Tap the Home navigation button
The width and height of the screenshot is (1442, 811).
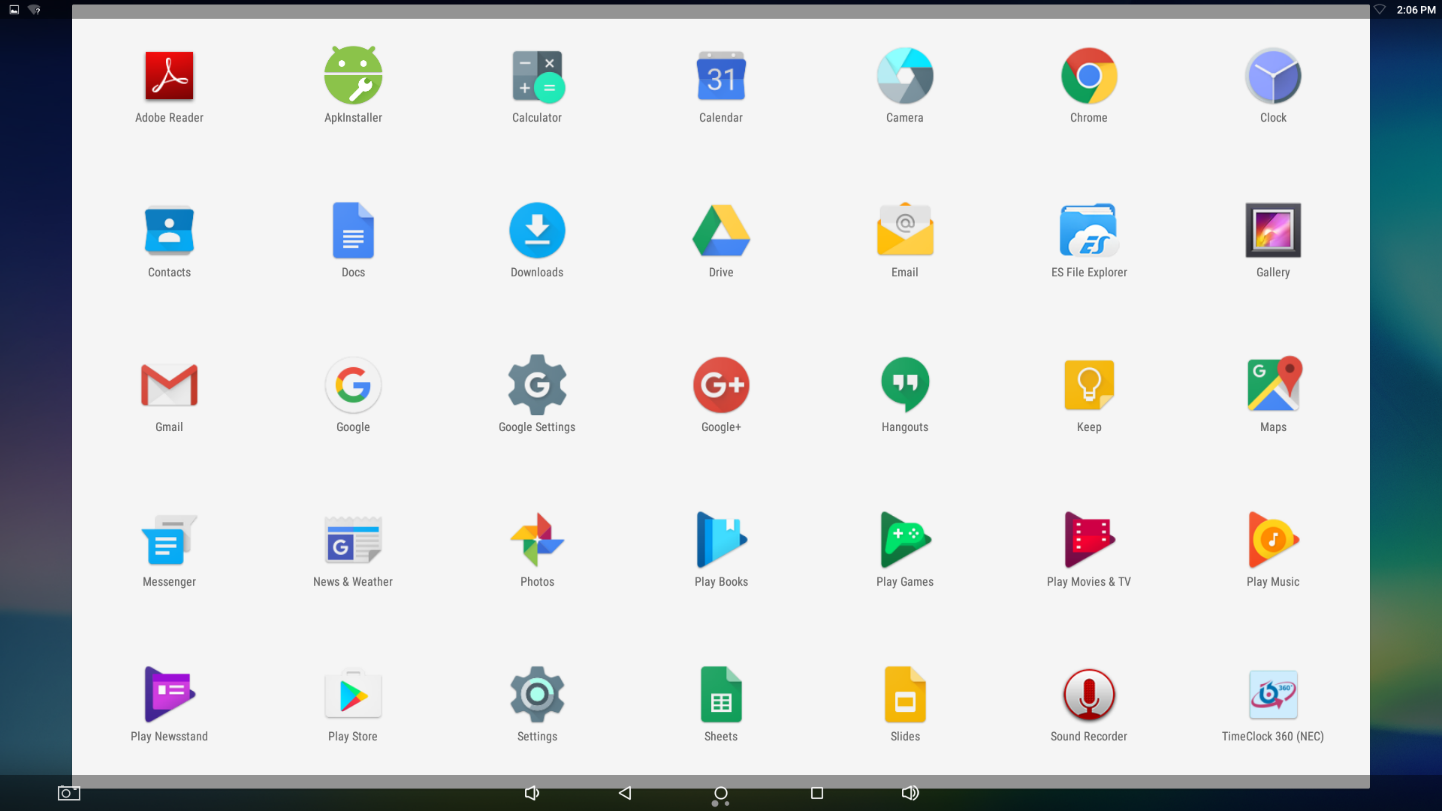pyautogui.click(x=721, y=794)
